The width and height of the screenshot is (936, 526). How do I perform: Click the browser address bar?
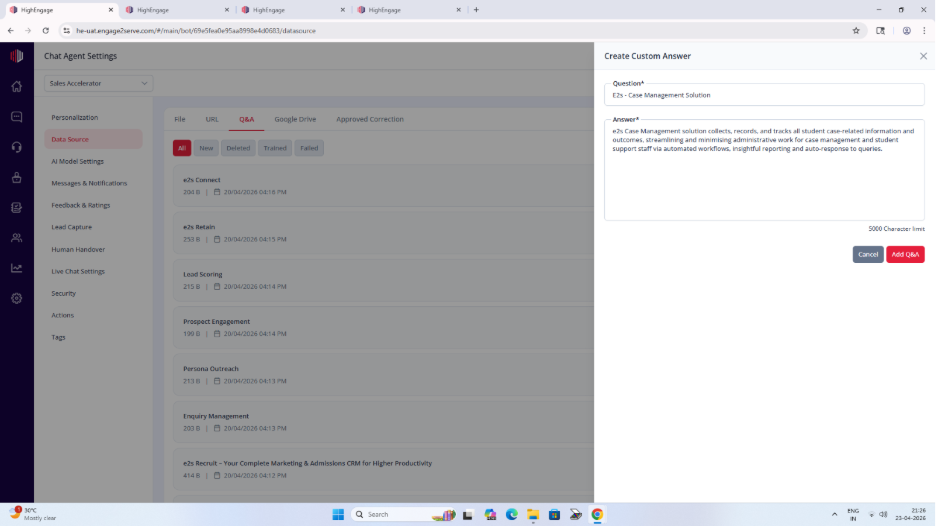[x=460, y=30]
